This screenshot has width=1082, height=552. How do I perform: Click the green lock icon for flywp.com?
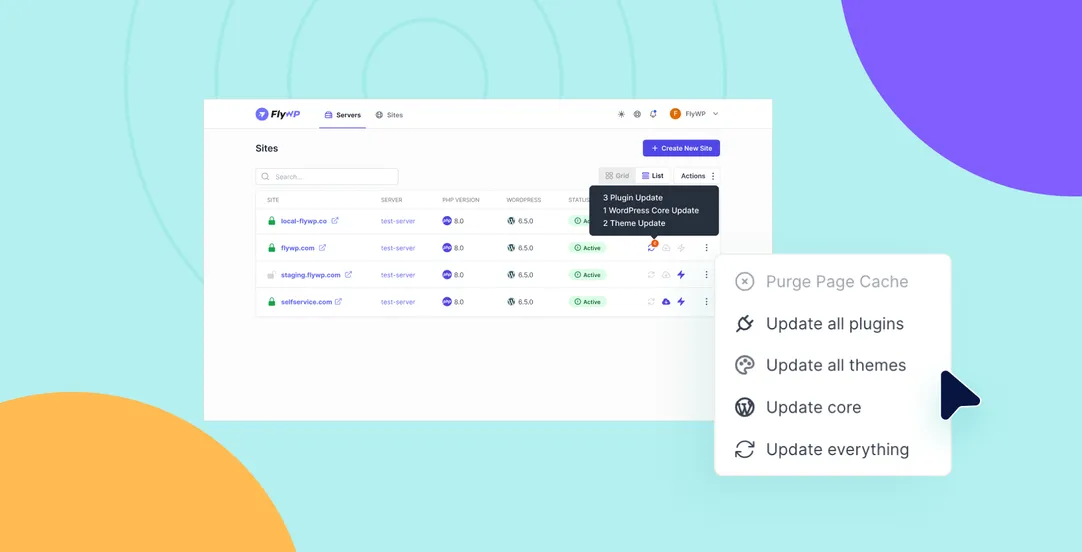click(271, 248)
